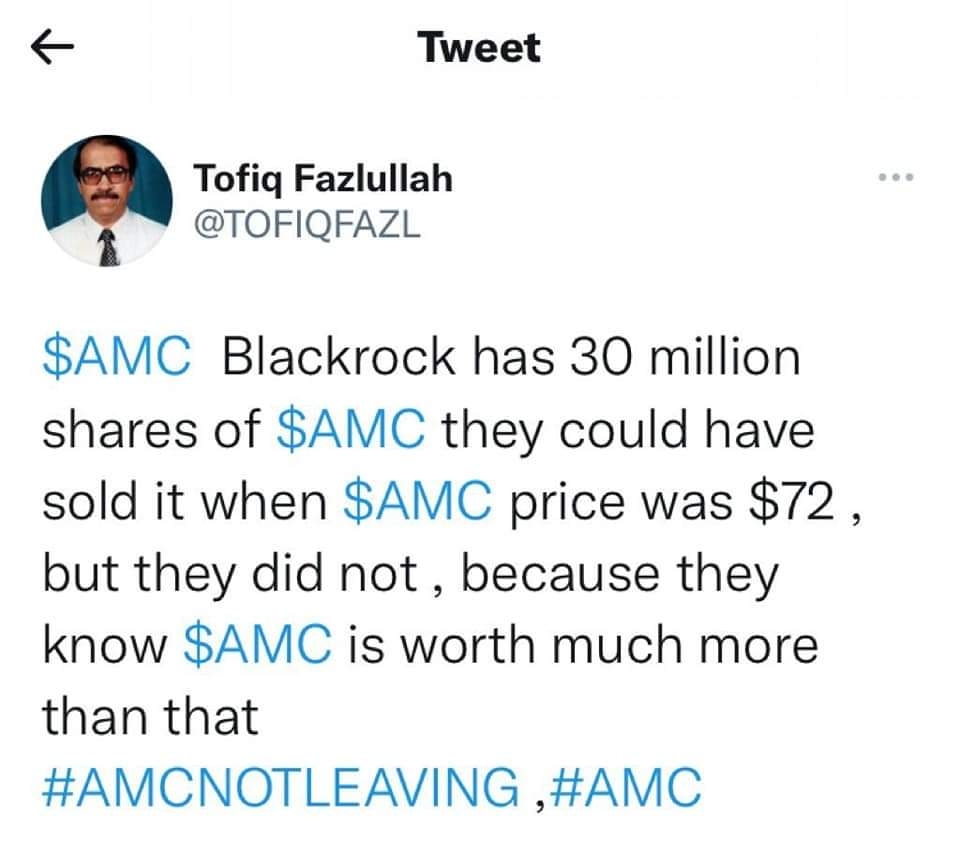Image resolution: width=960 pixels, height=842 pixels.
Task: Open the $AMC cashtag after 'know'
Action: coord(258,645)
